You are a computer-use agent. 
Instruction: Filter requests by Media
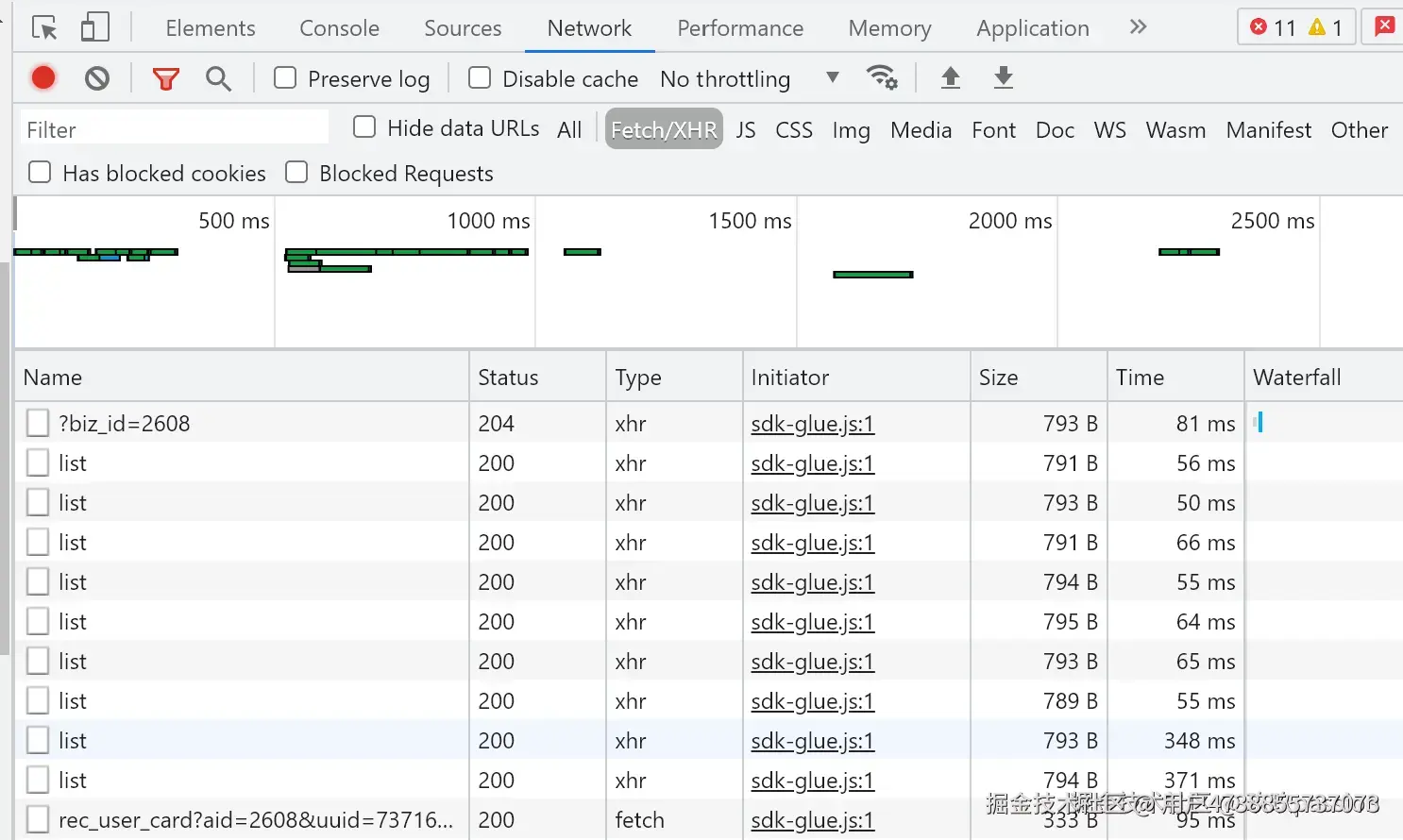[x=921, y=129]
